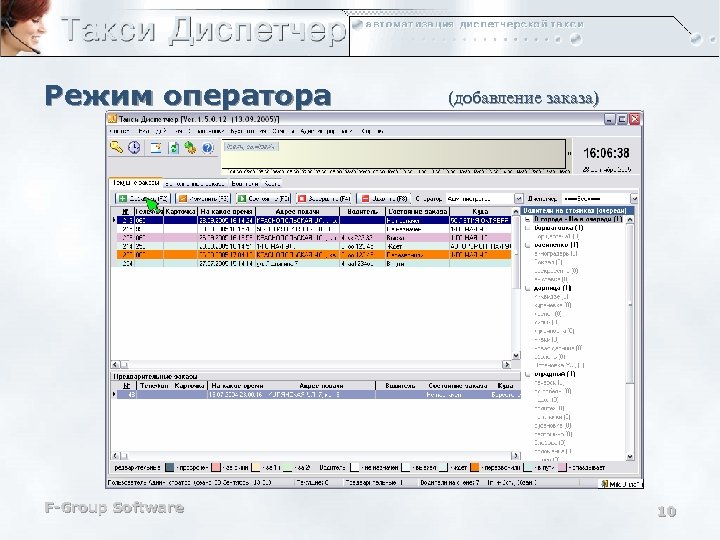Click the № column header in current orders
Screen dimensions: 720x540
click(125, 211)
